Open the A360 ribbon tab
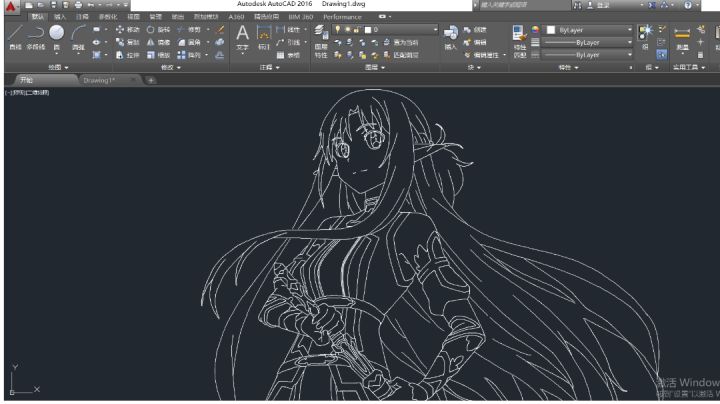The width and height of the screenshot is (720, 404). (x=236, y=17)
